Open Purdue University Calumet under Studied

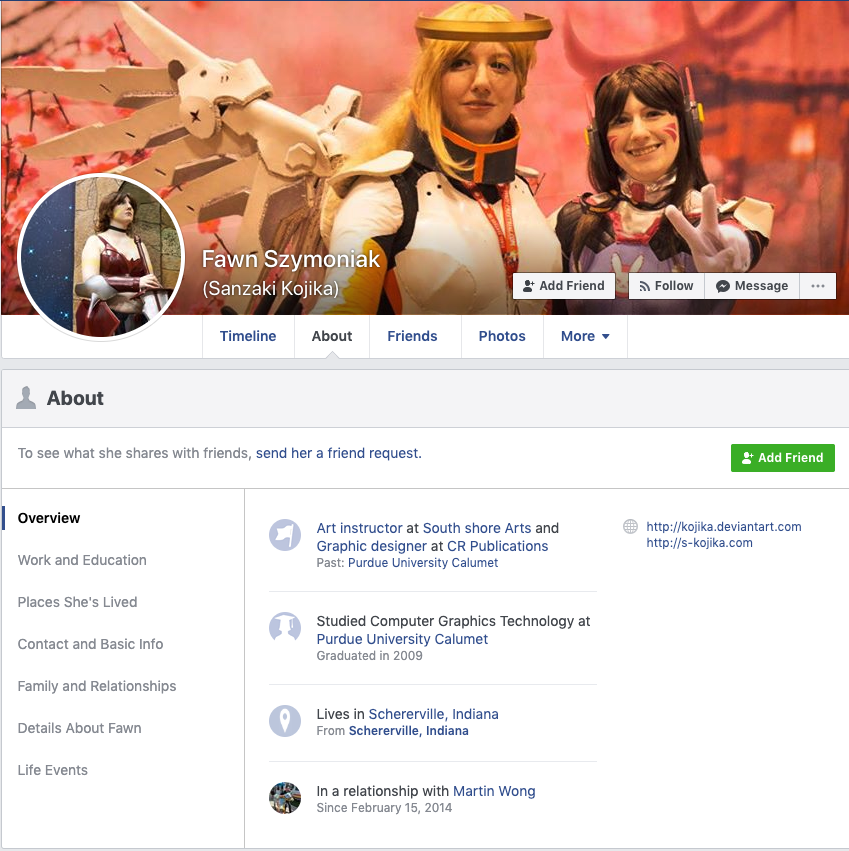point(402,639)
